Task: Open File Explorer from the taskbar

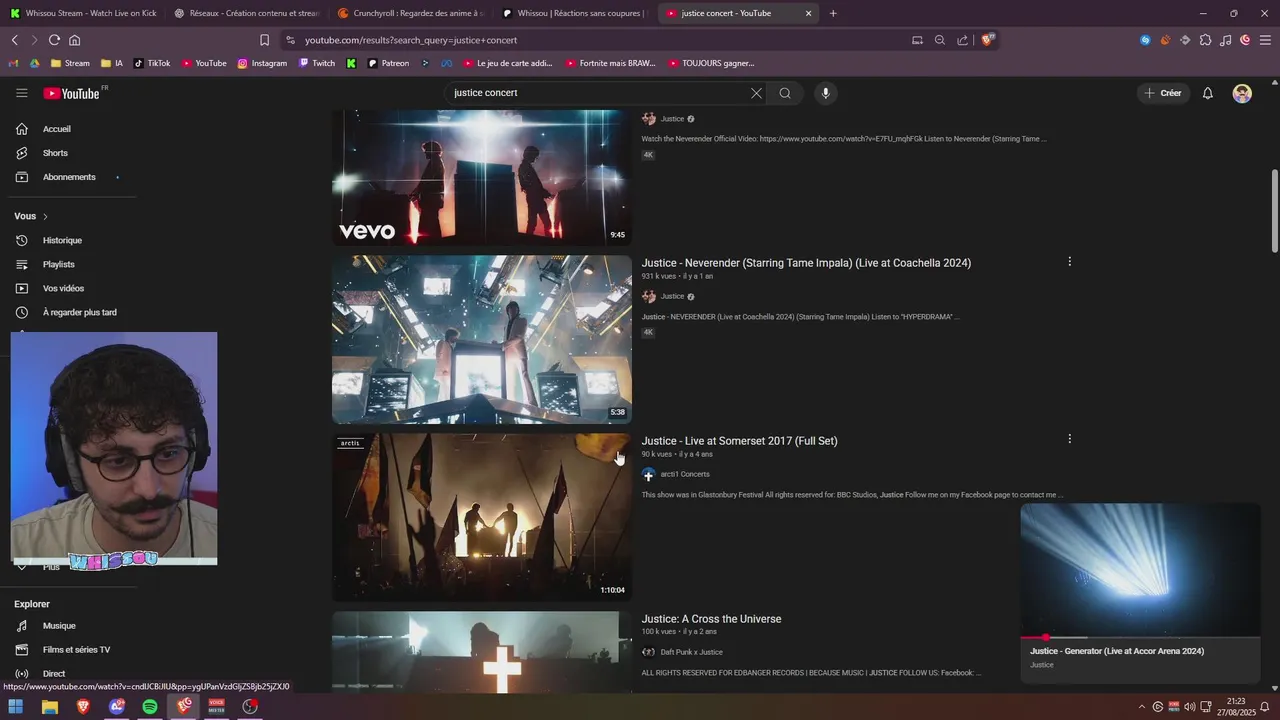Action: (x=49, y=706)
